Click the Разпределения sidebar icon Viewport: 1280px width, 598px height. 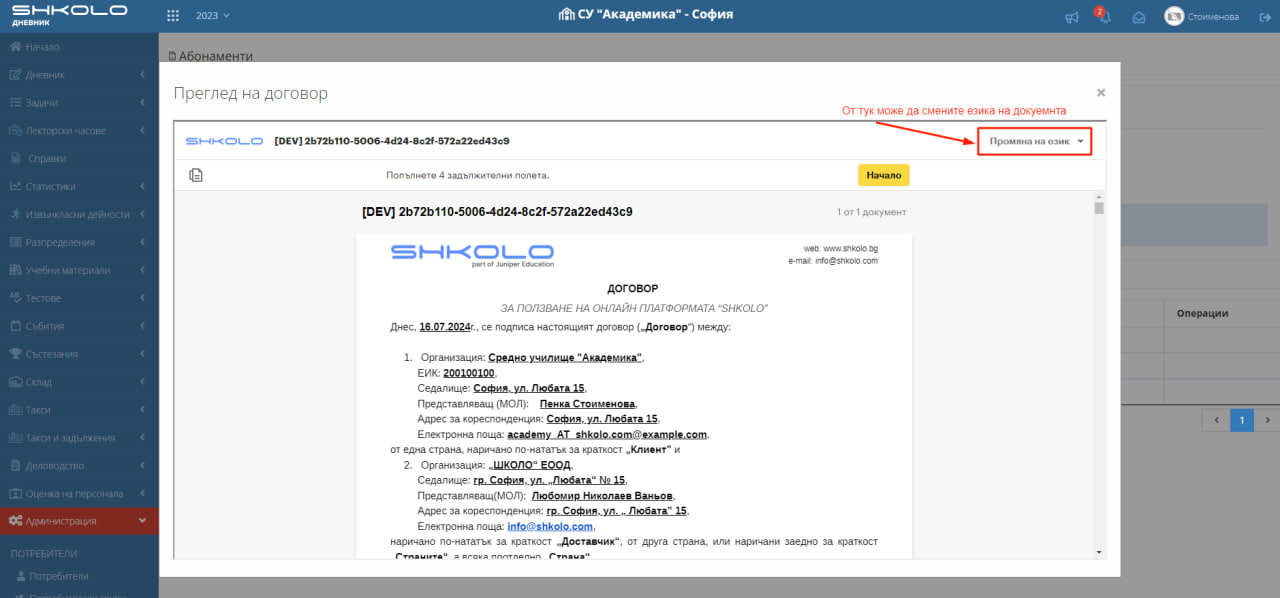coord(16,242)
